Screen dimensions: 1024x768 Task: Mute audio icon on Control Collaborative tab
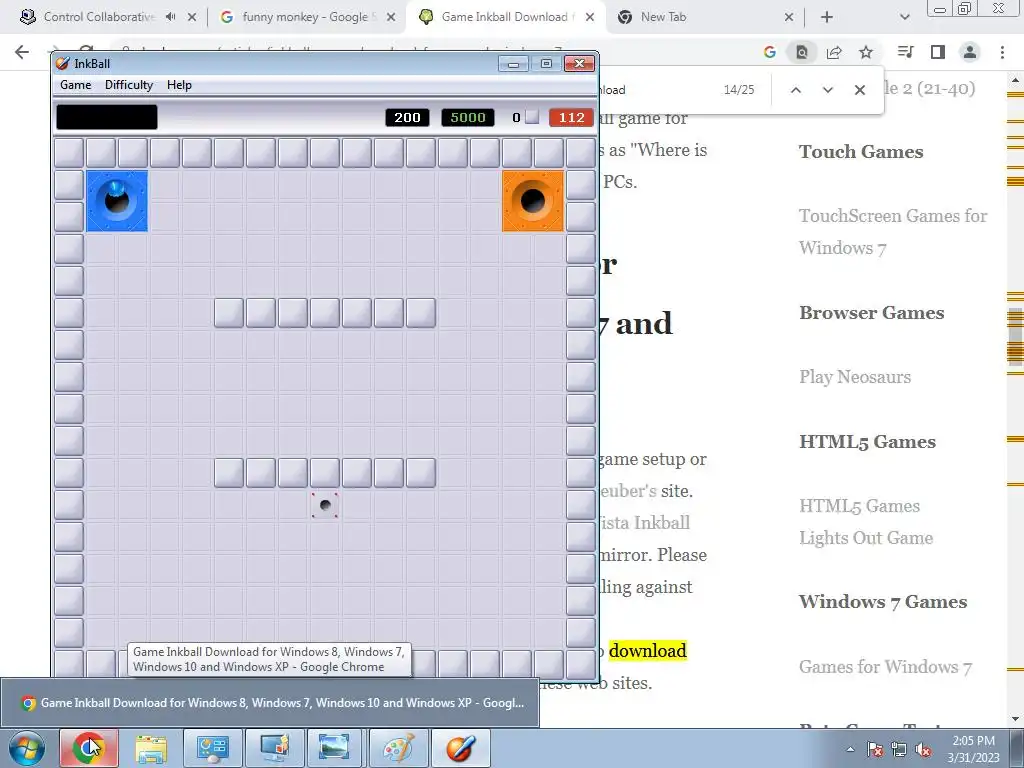coord(170,17)
